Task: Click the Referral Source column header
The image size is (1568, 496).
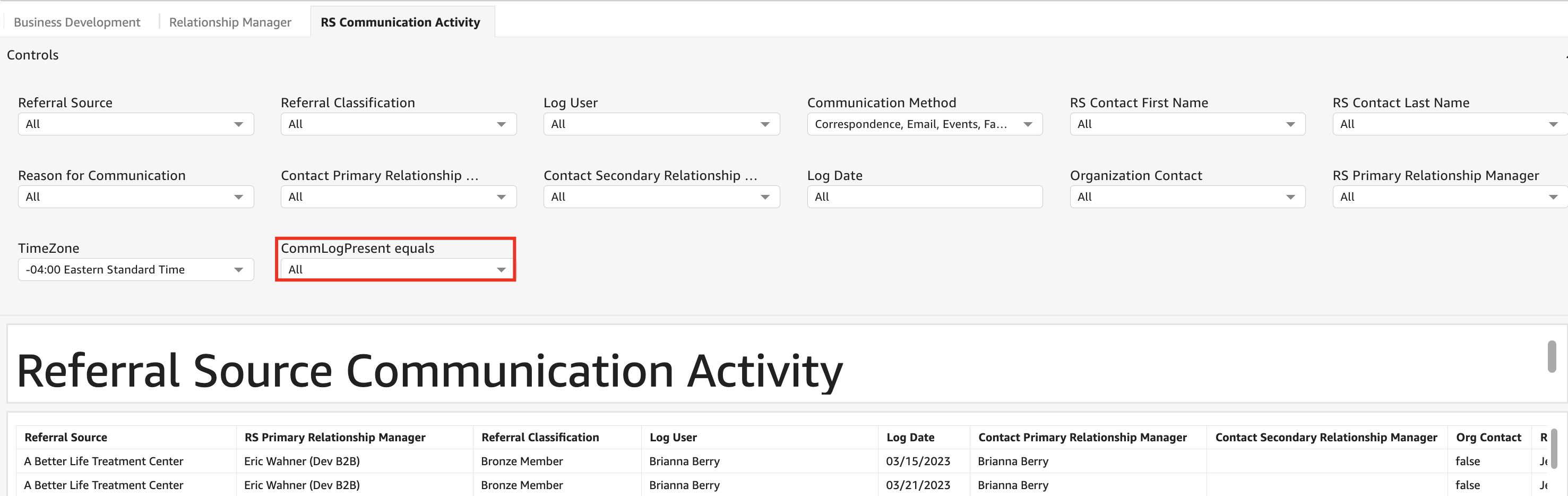Action: tap(66, 437)
